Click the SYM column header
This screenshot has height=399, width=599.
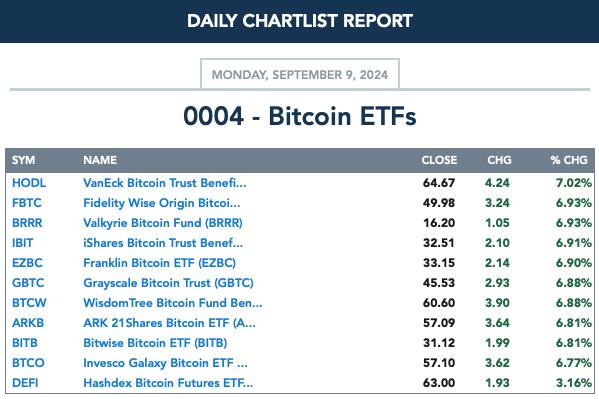[x=23, y=160]
